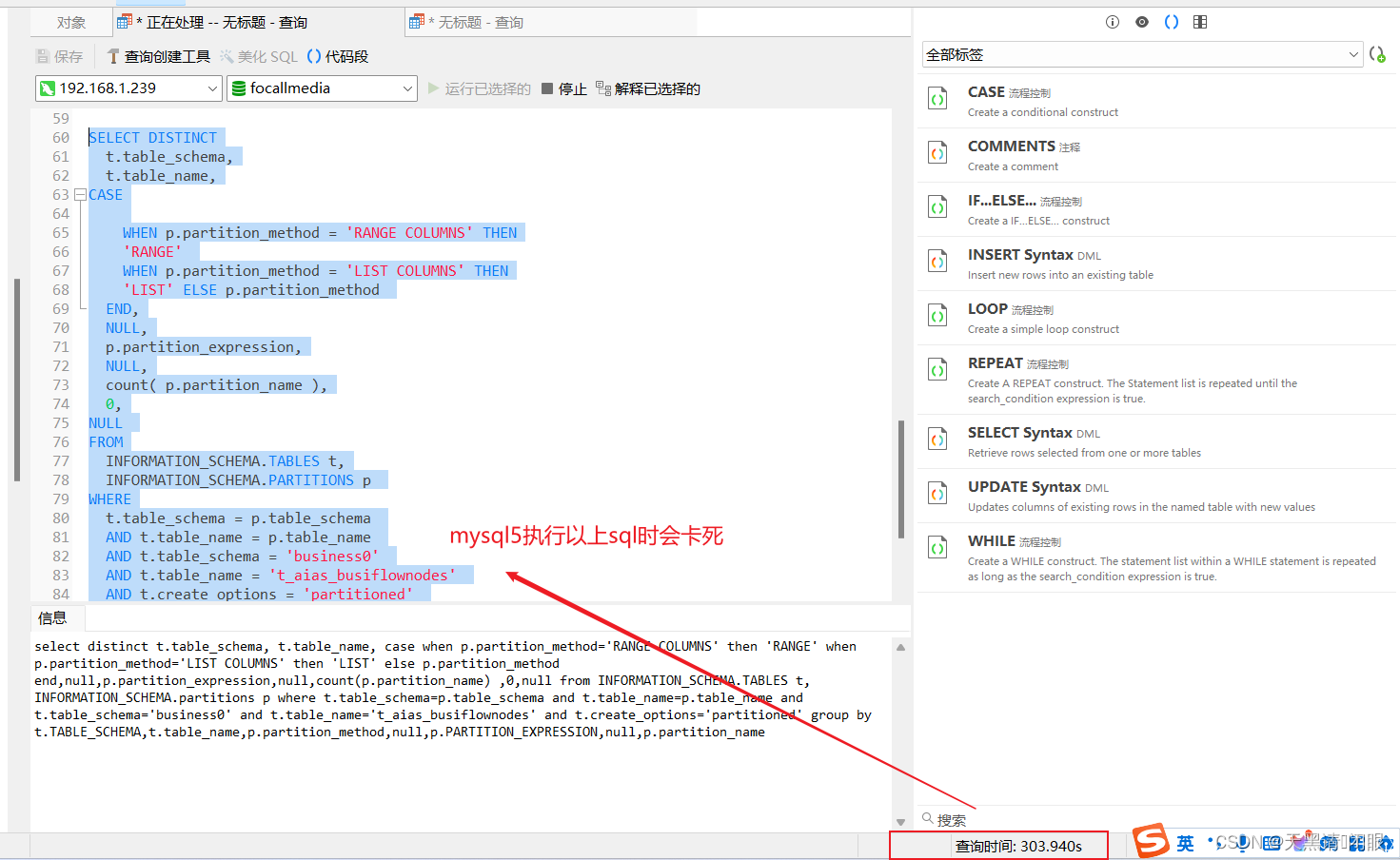Click the UPDATE Syntax snippet icon
The image size is (1400, 860).
pyautogui.click(x=937, y=493)
